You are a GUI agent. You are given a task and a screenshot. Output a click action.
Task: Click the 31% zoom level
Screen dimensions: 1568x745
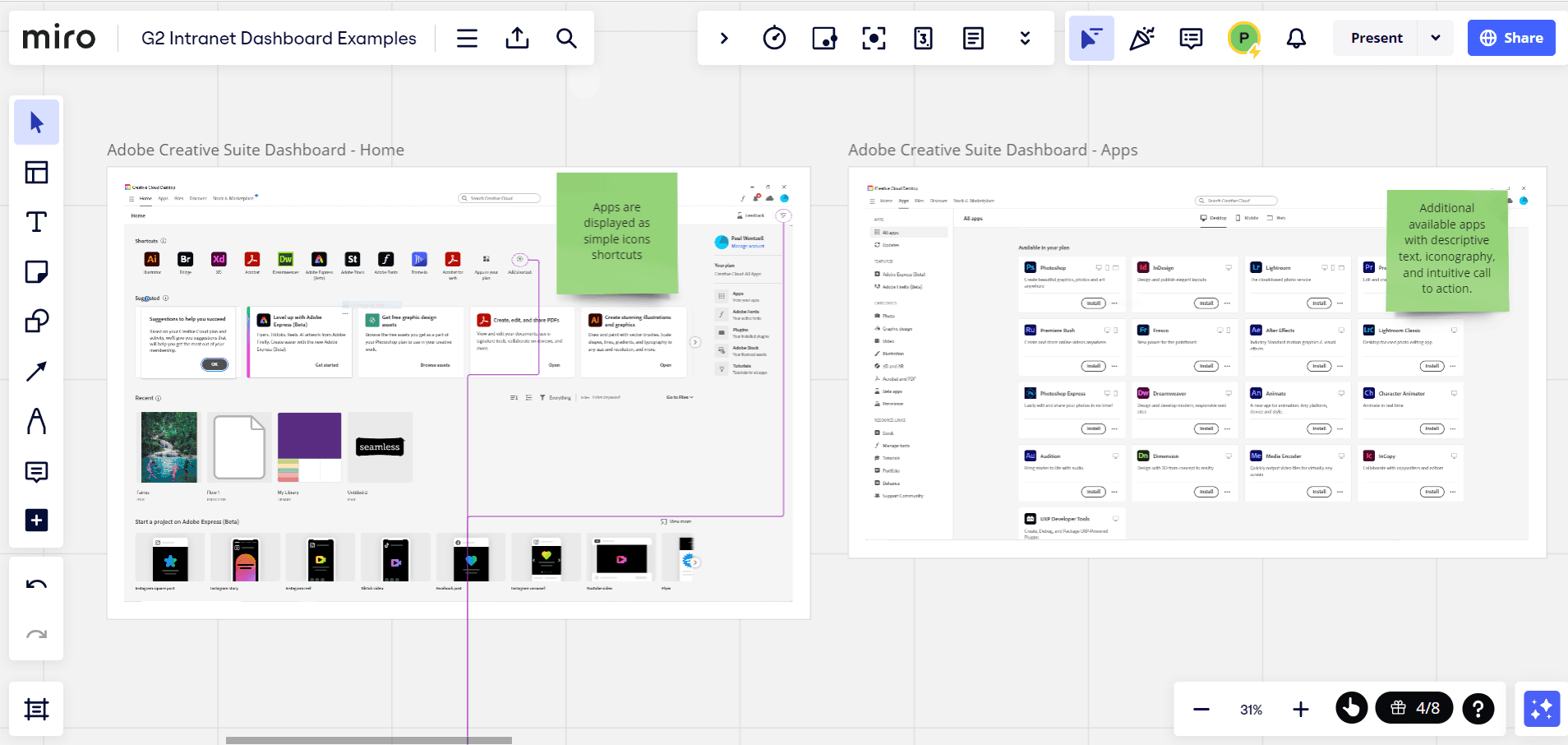click(1251, 710)
